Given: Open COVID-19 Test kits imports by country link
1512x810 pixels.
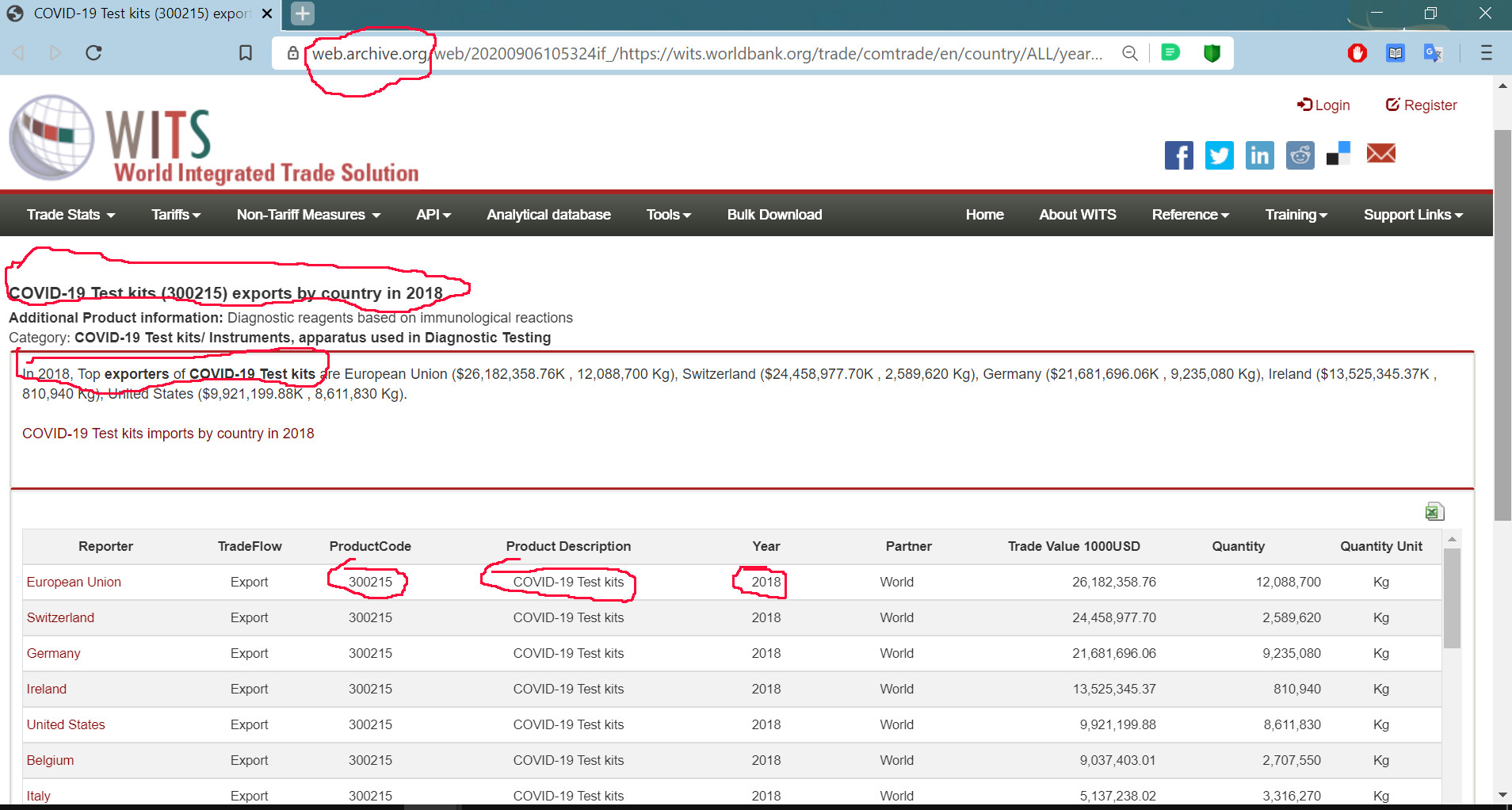Looking at the screenshot, I should (x=168, y=434).
